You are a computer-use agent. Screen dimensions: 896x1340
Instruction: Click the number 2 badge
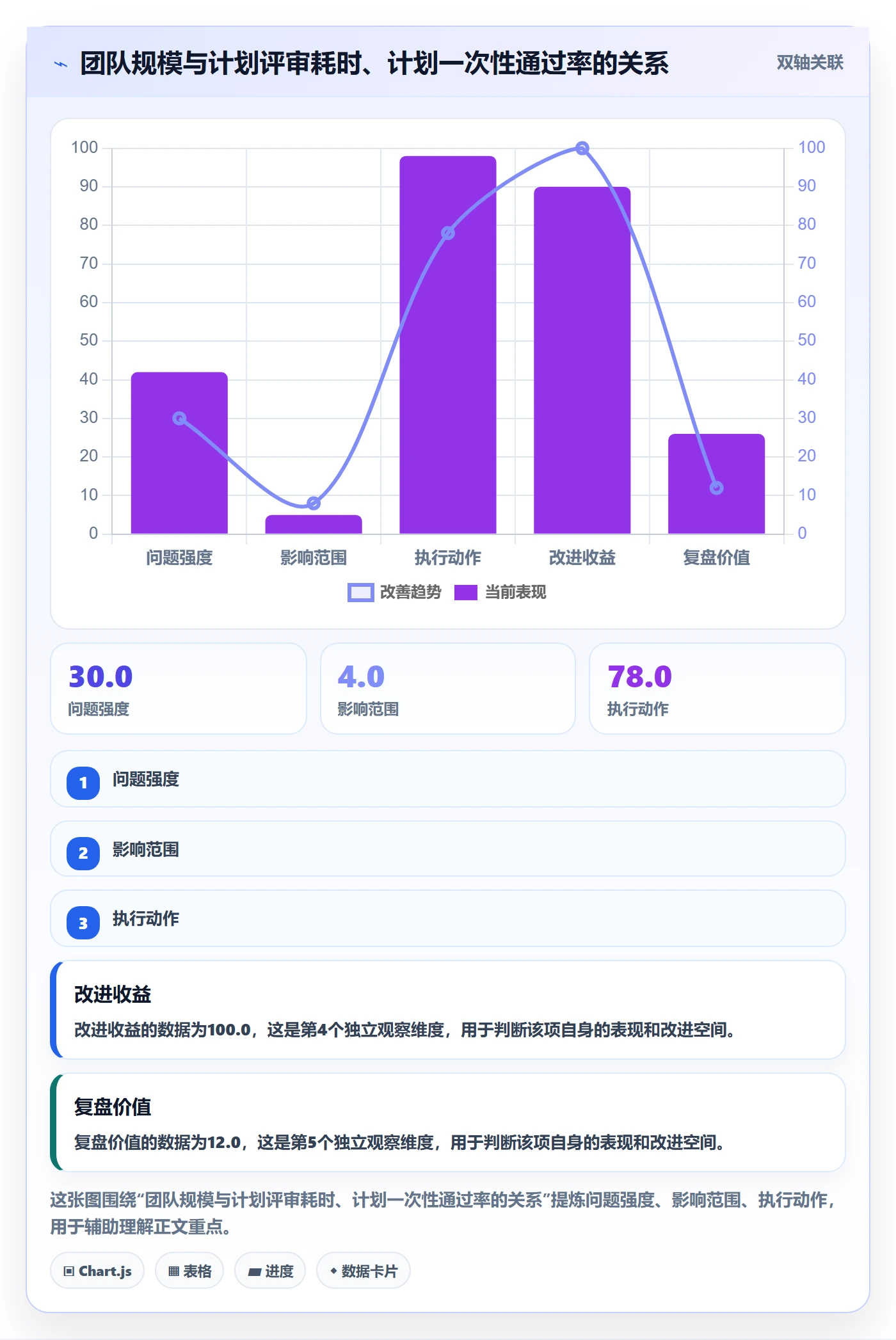click(83, 853)
